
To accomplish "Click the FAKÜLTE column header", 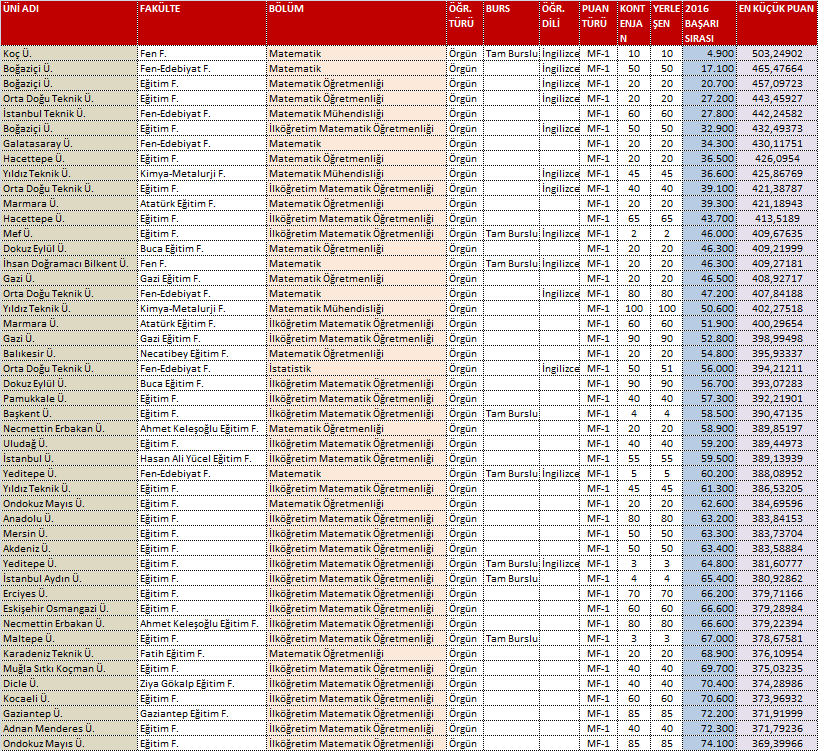I will [202, 23].
